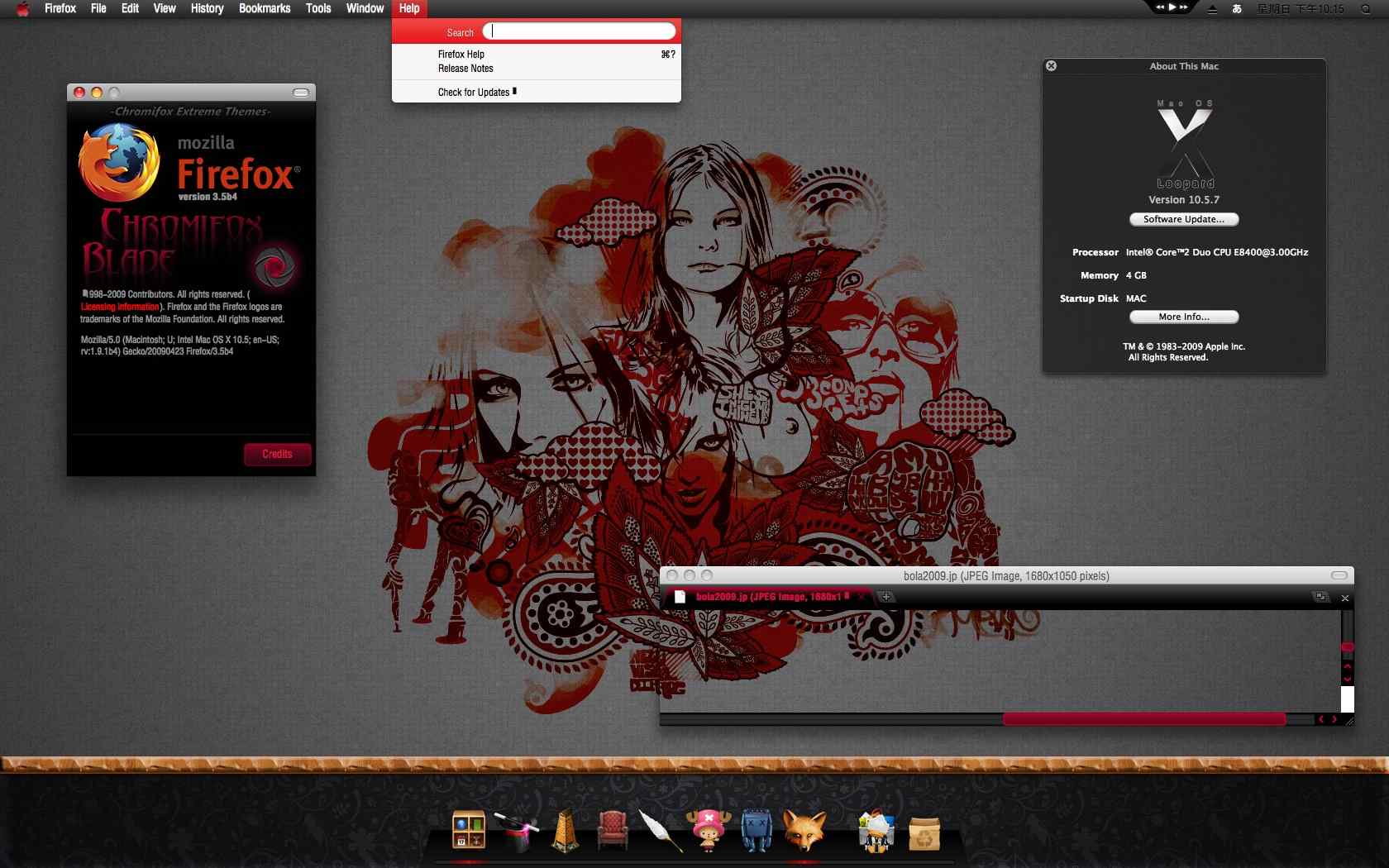Open the Bookmarks menu
The width and height of the screenshot is (1389, 868).
265,8
